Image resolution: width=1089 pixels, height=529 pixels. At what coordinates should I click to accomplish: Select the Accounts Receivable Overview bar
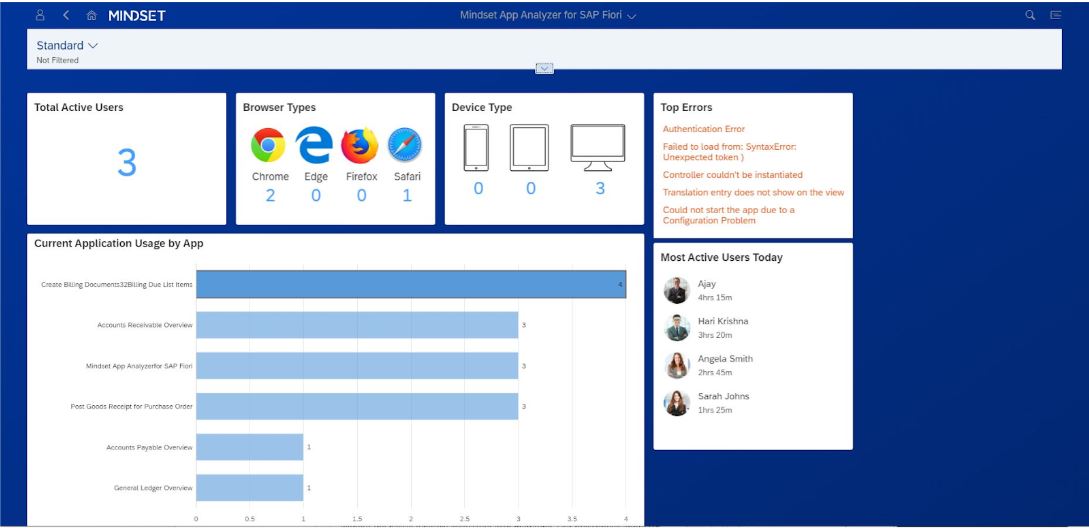point(357,325)
